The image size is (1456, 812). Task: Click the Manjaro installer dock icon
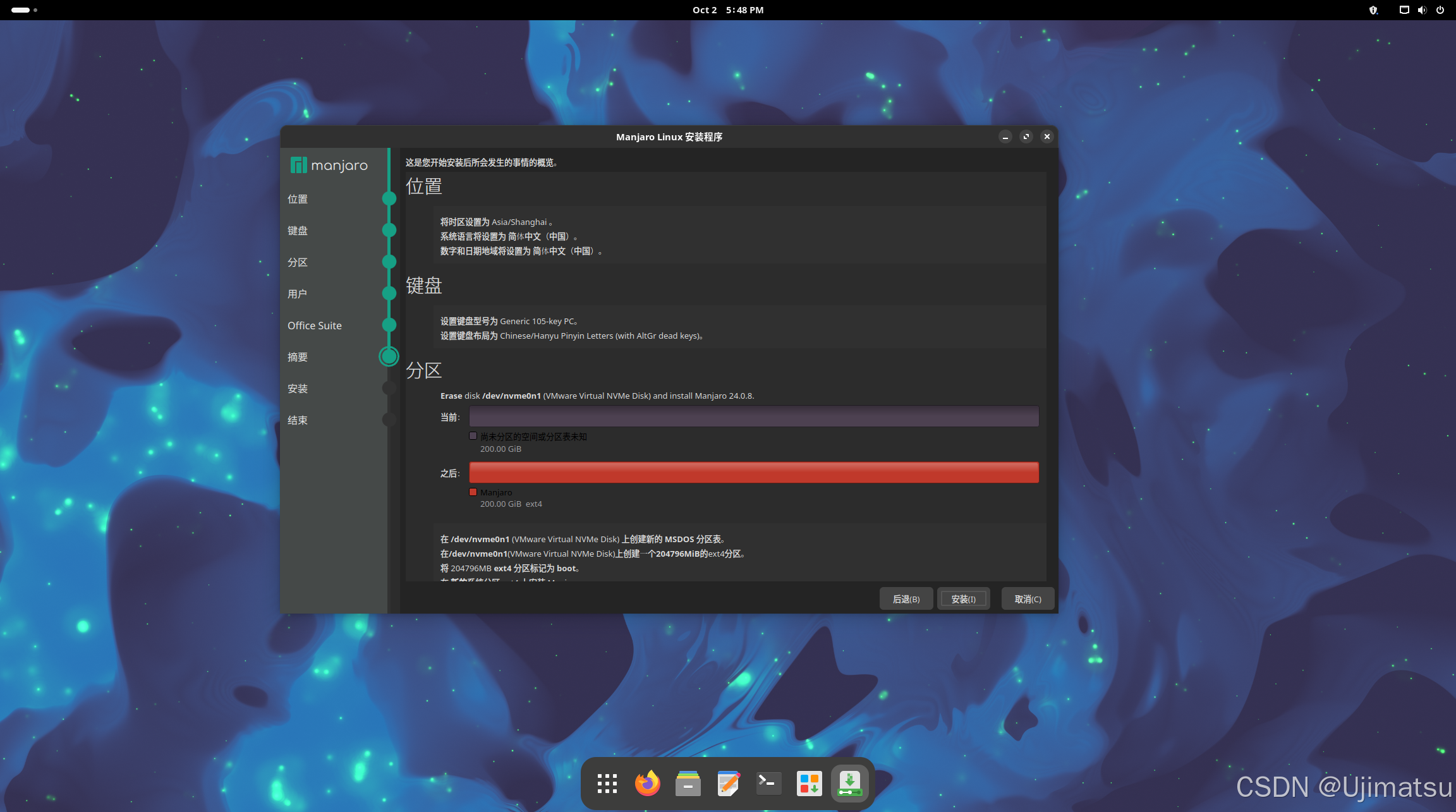click(x=849, y=784)
